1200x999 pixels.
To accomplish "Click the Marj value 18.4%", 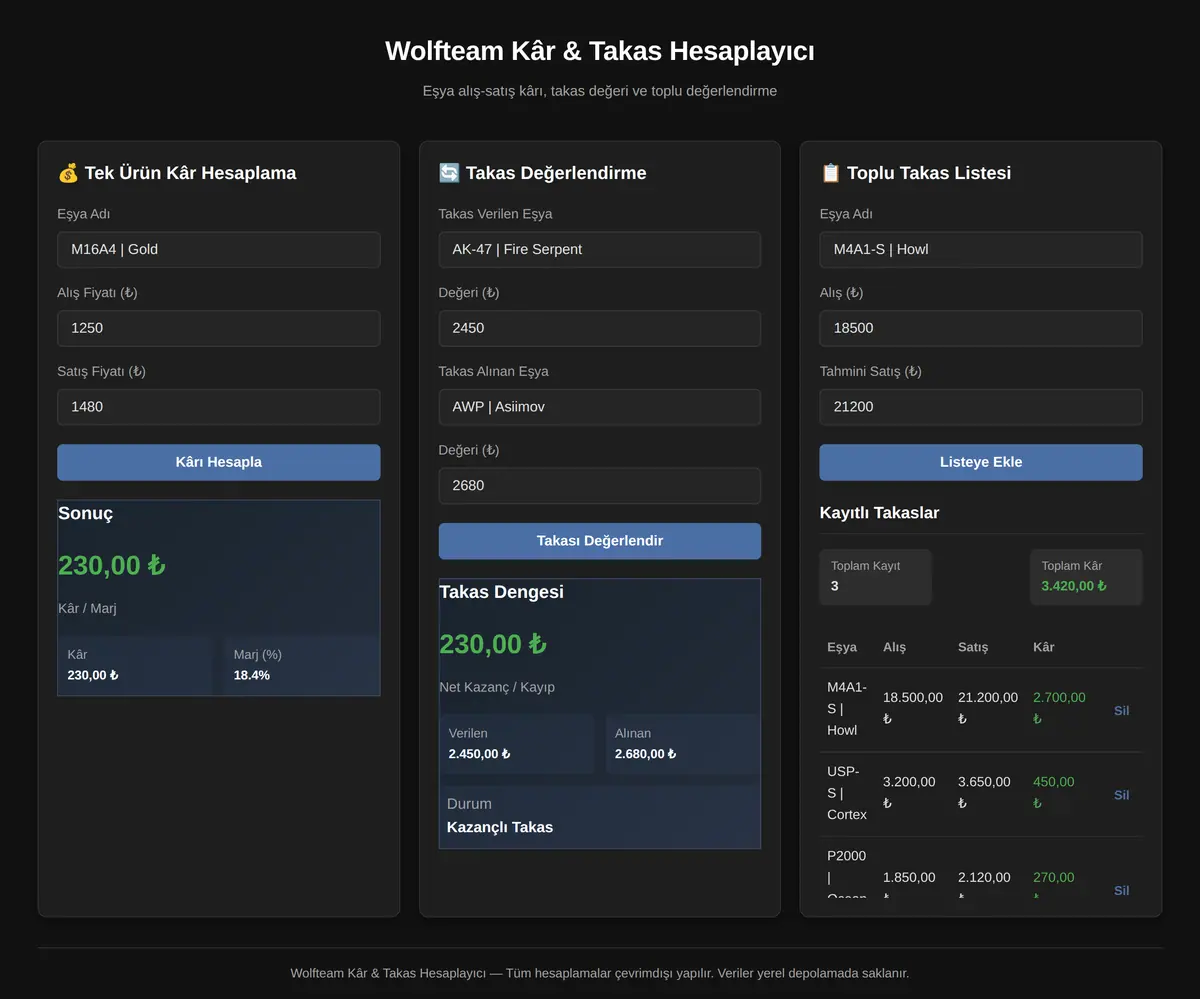I will coord(252,675).
